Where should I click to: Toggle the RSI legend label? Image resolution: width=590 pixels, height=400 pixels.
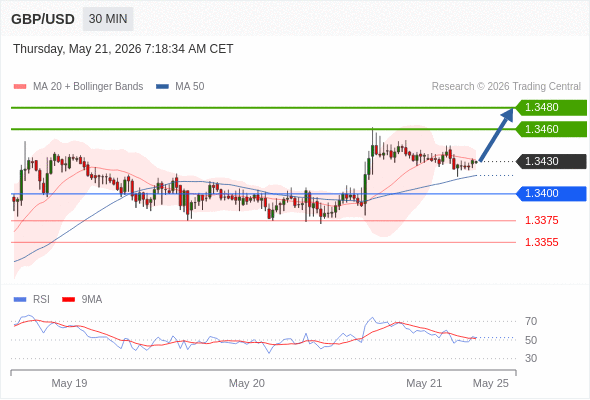coord(41,300)
